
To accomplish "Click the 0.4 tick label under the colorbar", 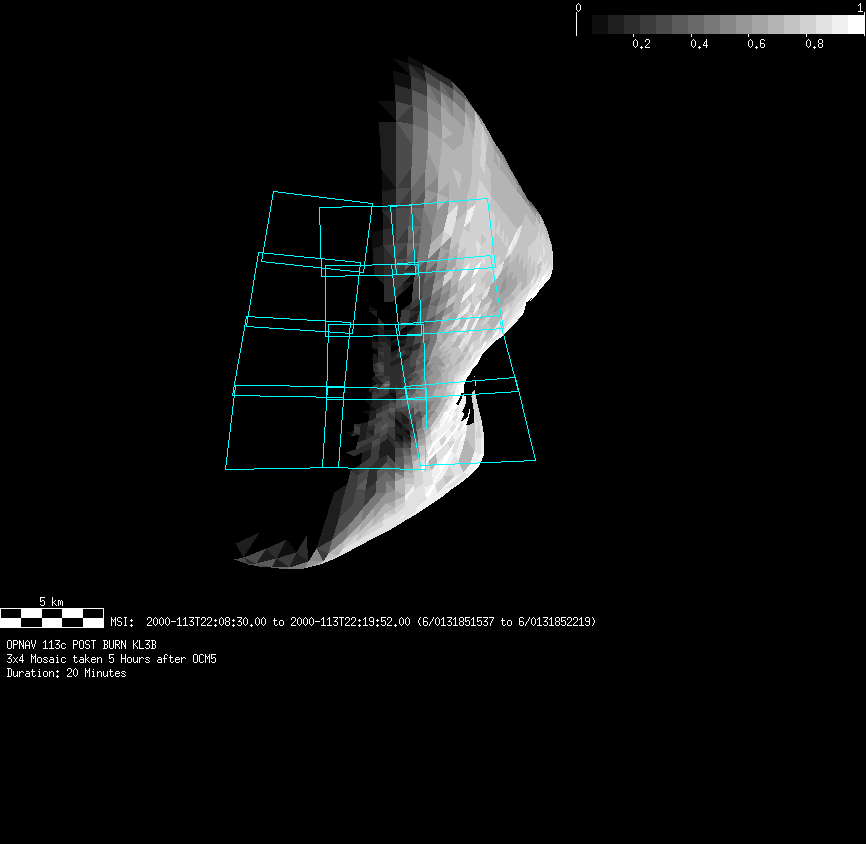I will (x=699, y=44).
